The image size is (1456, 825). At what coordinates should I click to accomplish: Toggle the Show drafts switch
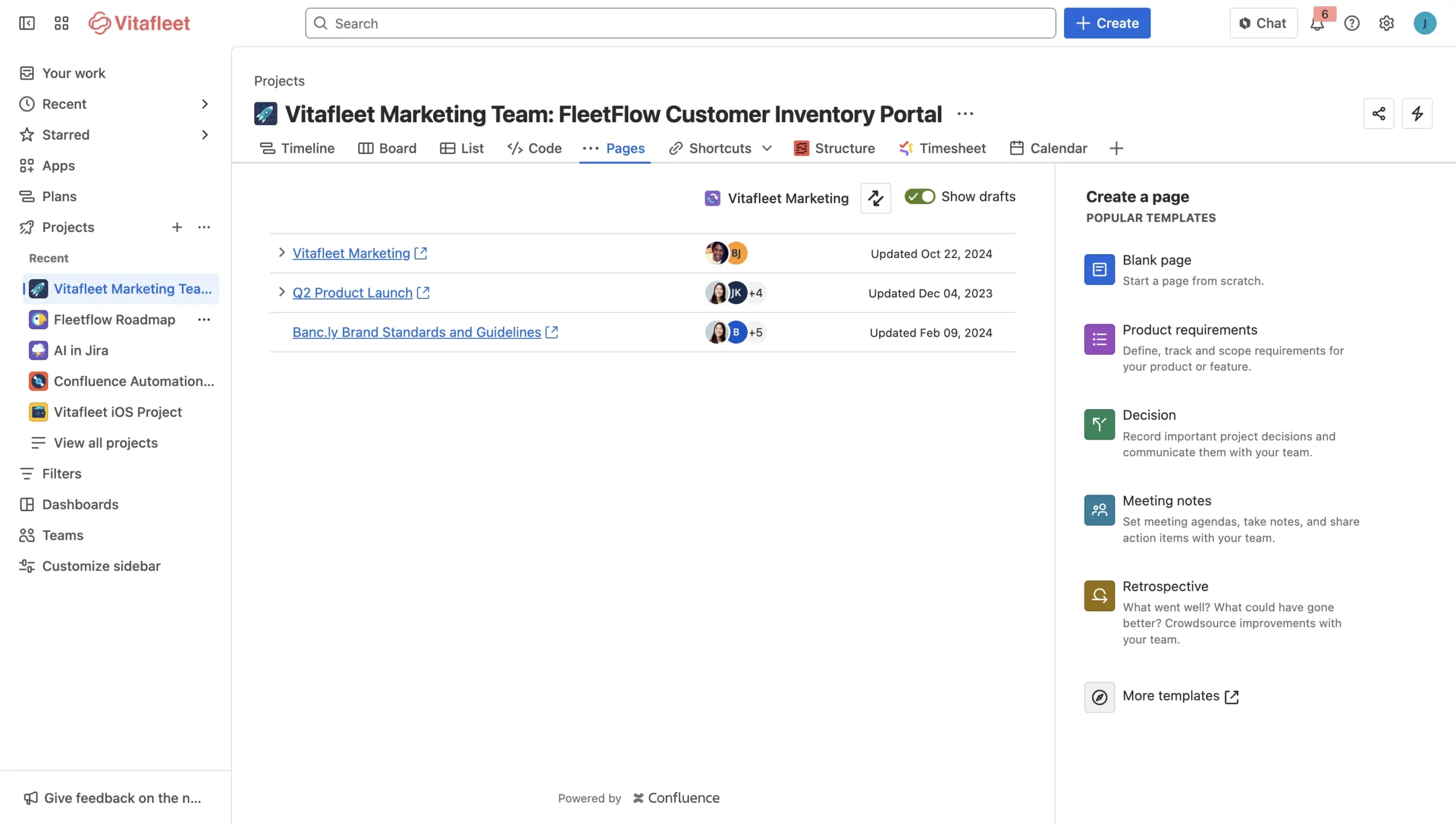point(920,197)
